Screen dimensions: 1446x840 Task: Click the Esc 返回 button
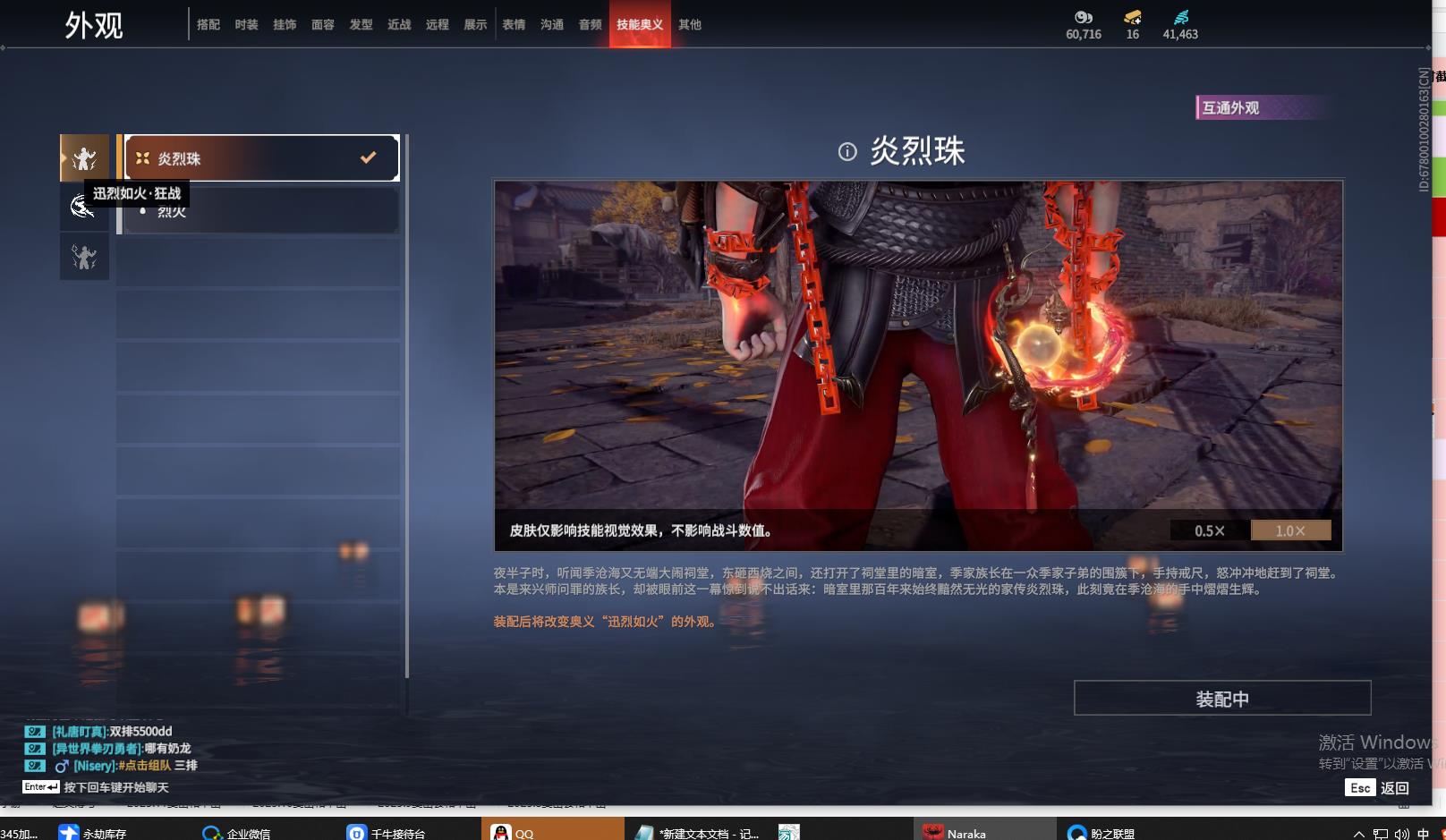click(x=1378, y=787)
